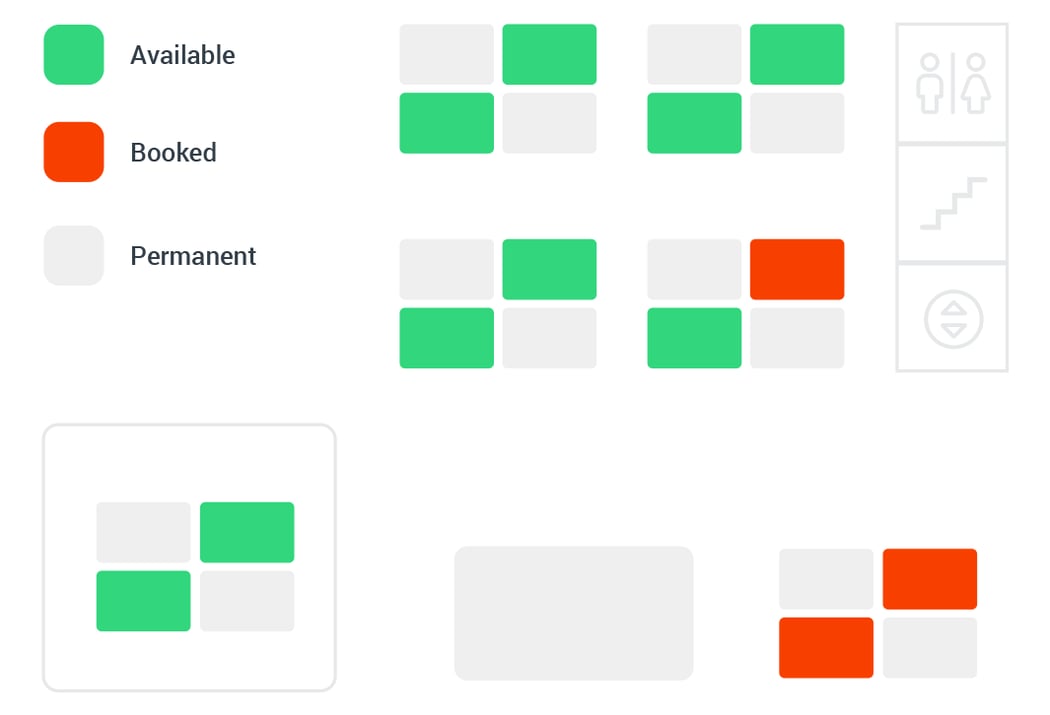Click the men's figure in the restroom sign

pyautogui.click(x=932, y=85)
